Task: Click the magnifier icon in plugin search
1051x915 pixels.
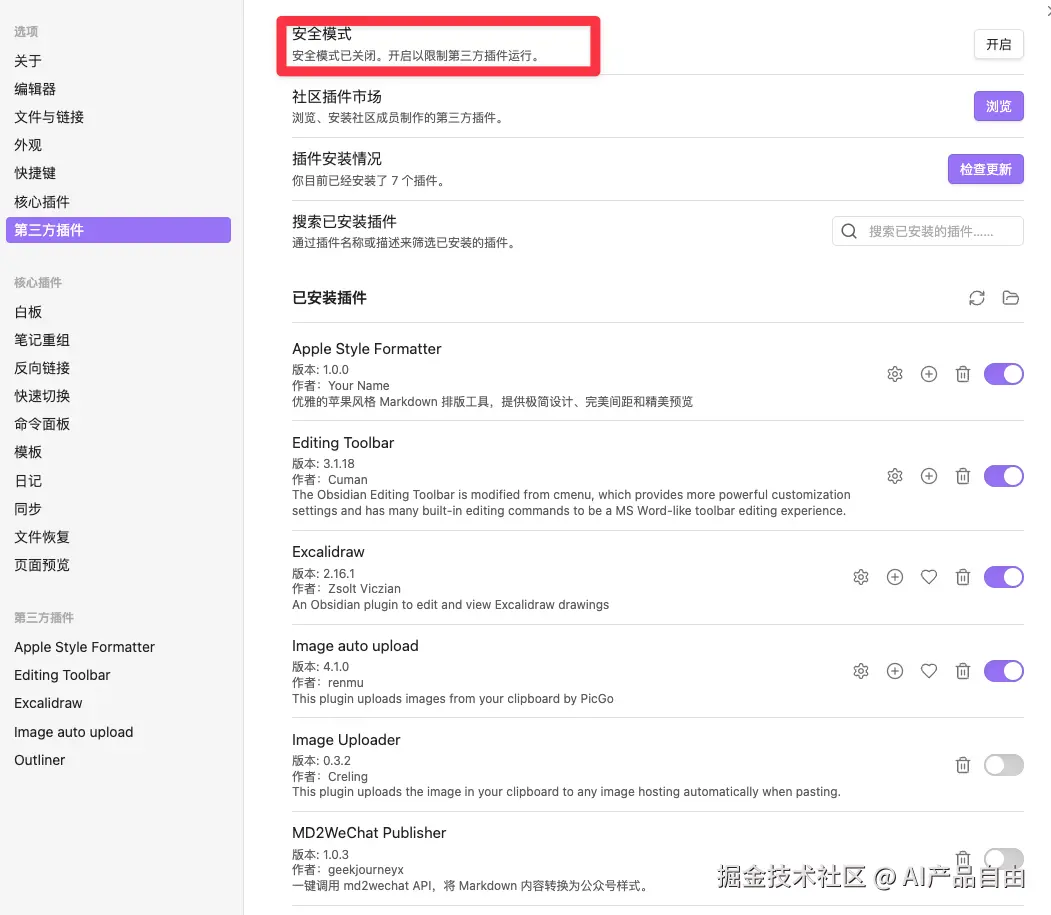Action: pyautogui.click(x=849, y=231)
